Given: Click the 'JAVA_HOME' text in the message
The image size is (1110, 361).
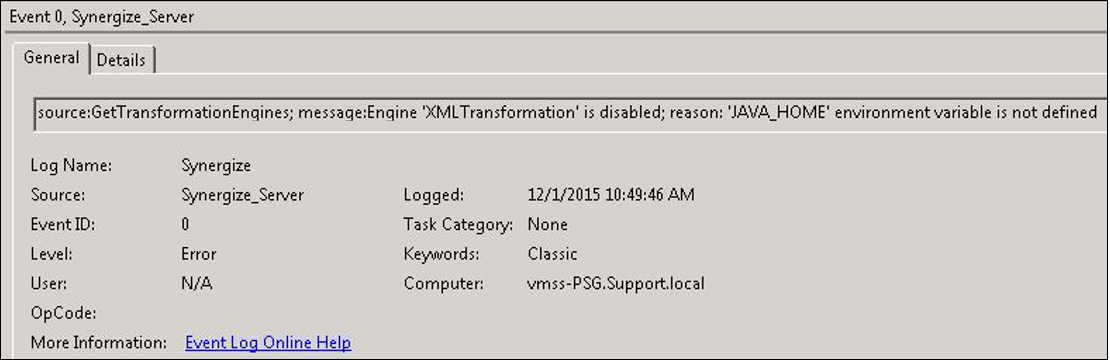Looking at the screenshot, I should [779, 112].
